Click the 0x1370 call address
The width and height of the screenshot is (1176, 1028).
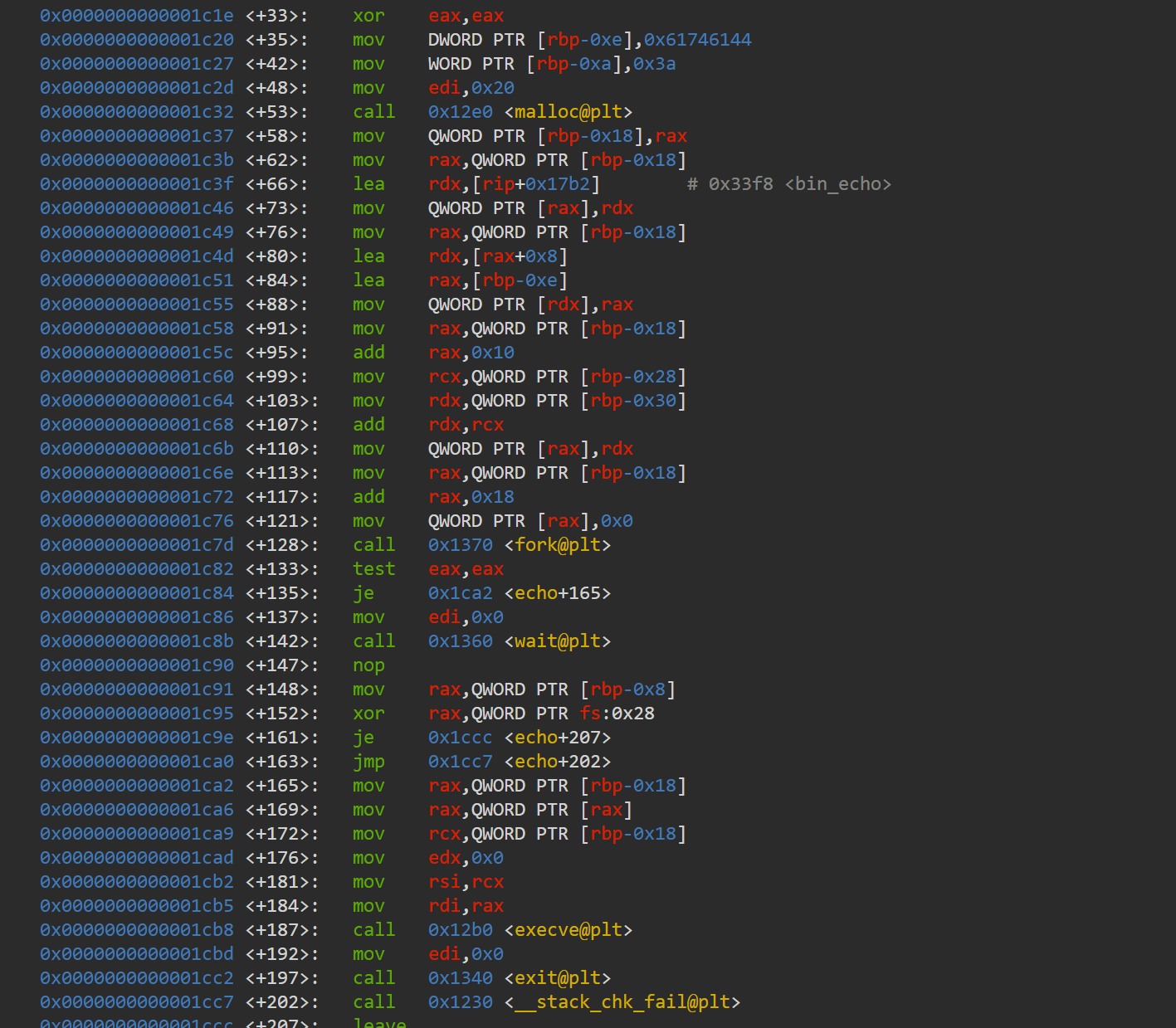tap(461, 545)
